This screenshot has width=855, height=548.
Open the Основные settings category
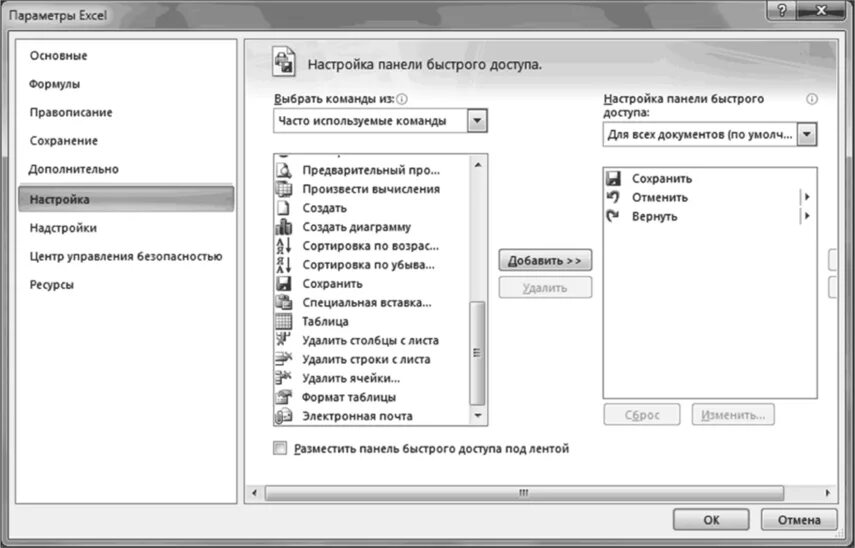point(58,56)
